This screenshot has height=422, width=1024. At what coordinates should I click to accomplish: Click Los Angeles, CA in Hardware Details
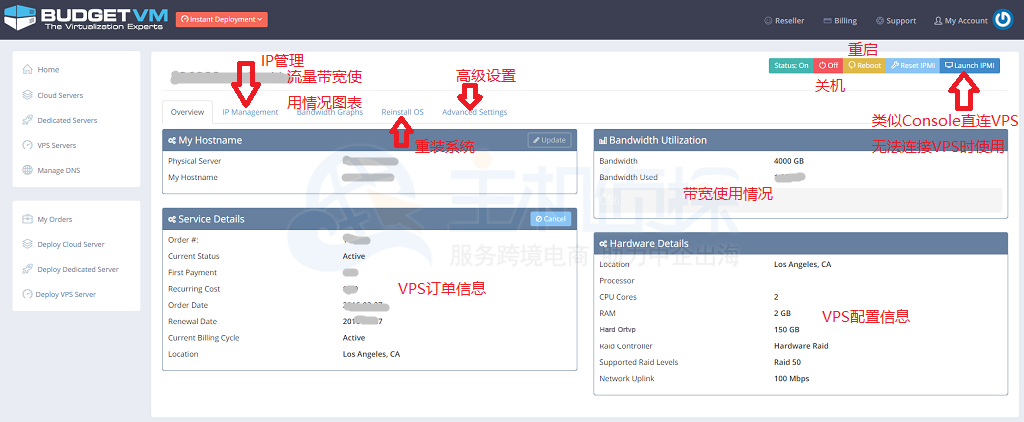803,265
